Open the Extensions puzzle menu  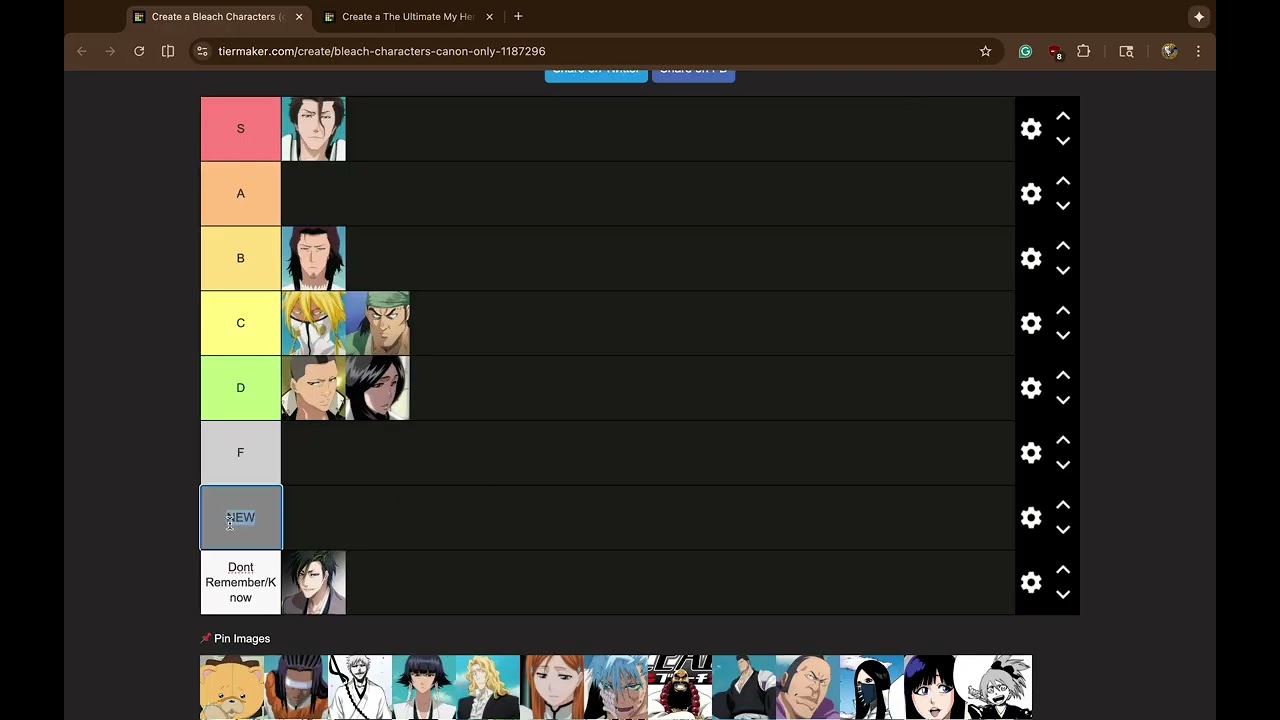[x=1083, y=51]
